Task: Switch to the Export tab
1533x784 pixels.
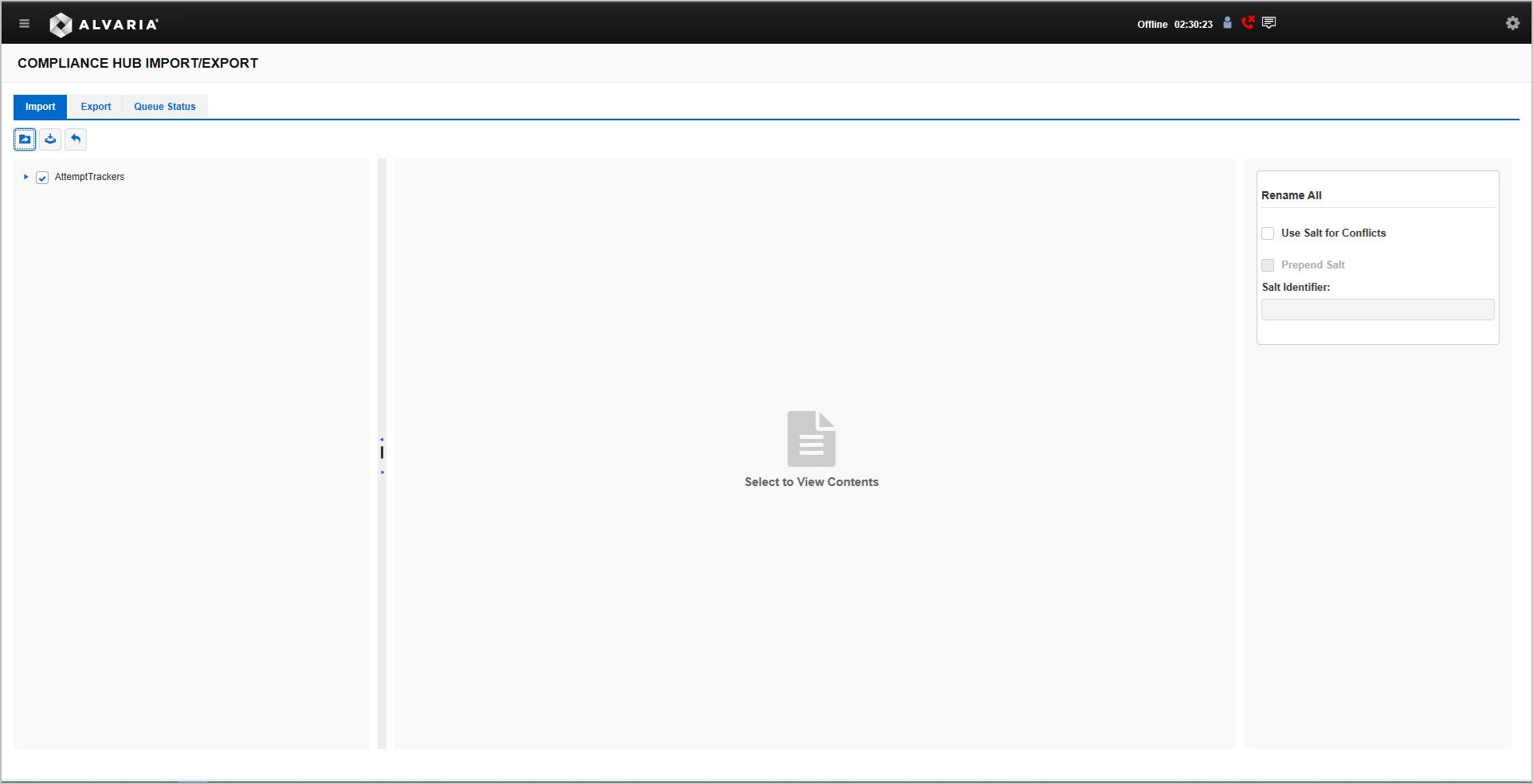Action: pyautogui.click(x=96, y=106)
